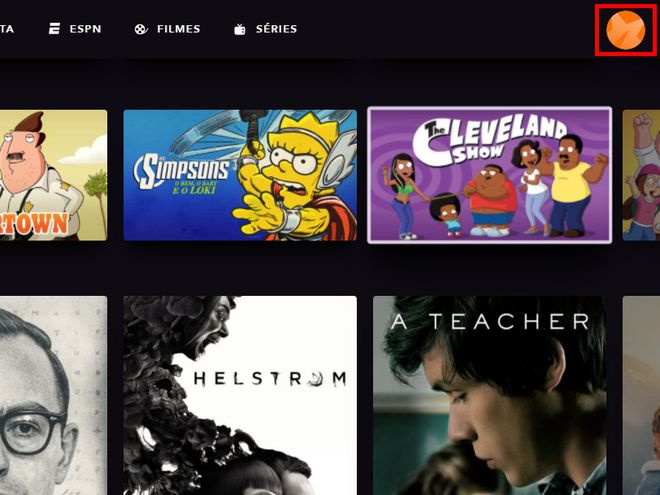Click the Cleveland Show title logo
This screenshot has width=660, height=495.
(x=488, y=141)
